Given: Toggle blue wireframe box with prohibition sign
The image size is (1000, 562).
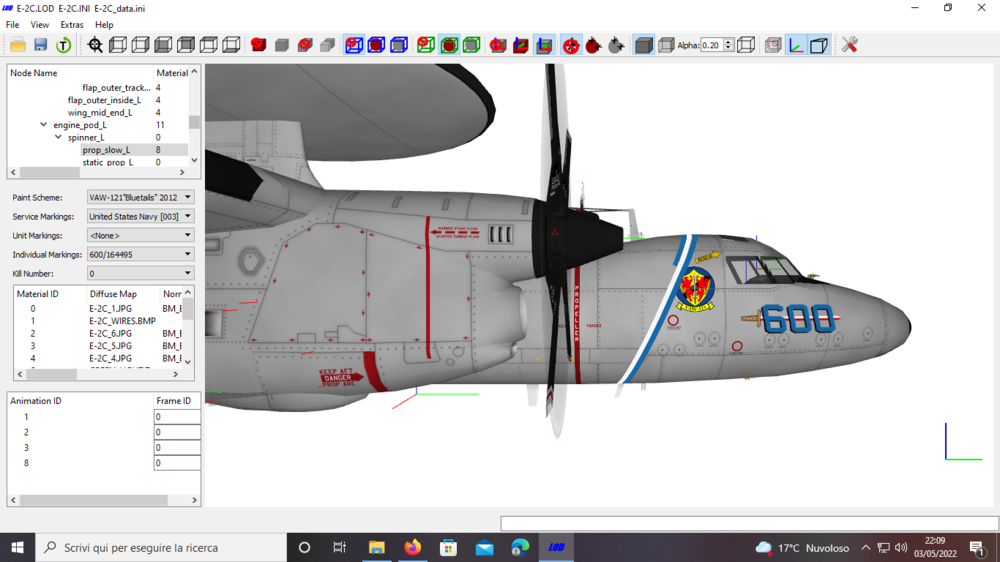Looking at the screenshot, I should pos(354,45).
